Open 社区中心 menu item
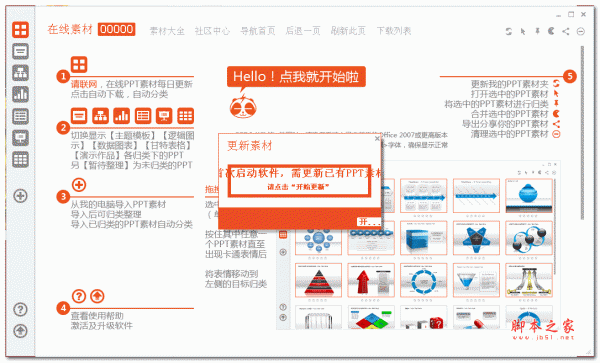Viewport: 600px width, 363px height. pos(212,31)
